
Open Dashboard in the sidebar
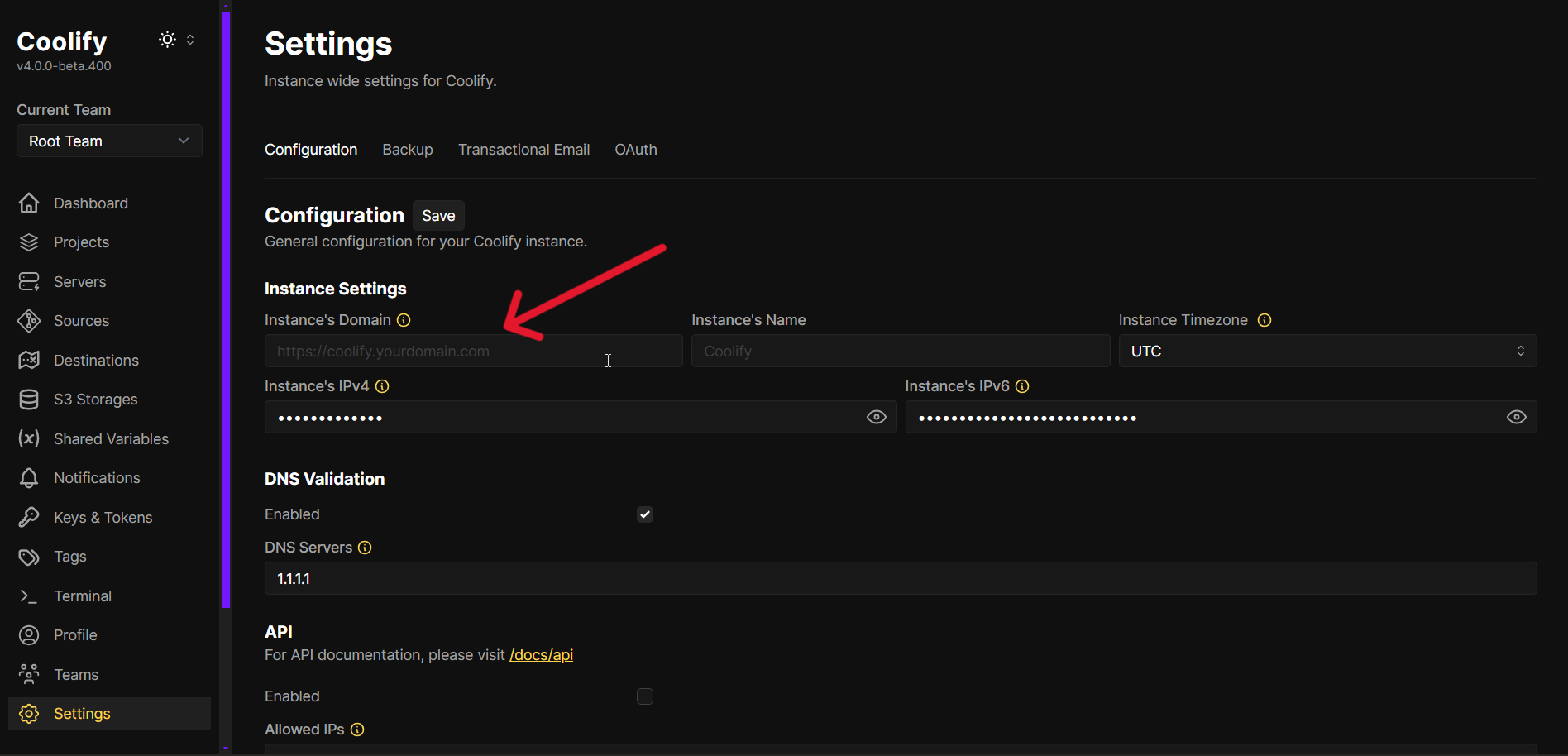pos(109,203)
